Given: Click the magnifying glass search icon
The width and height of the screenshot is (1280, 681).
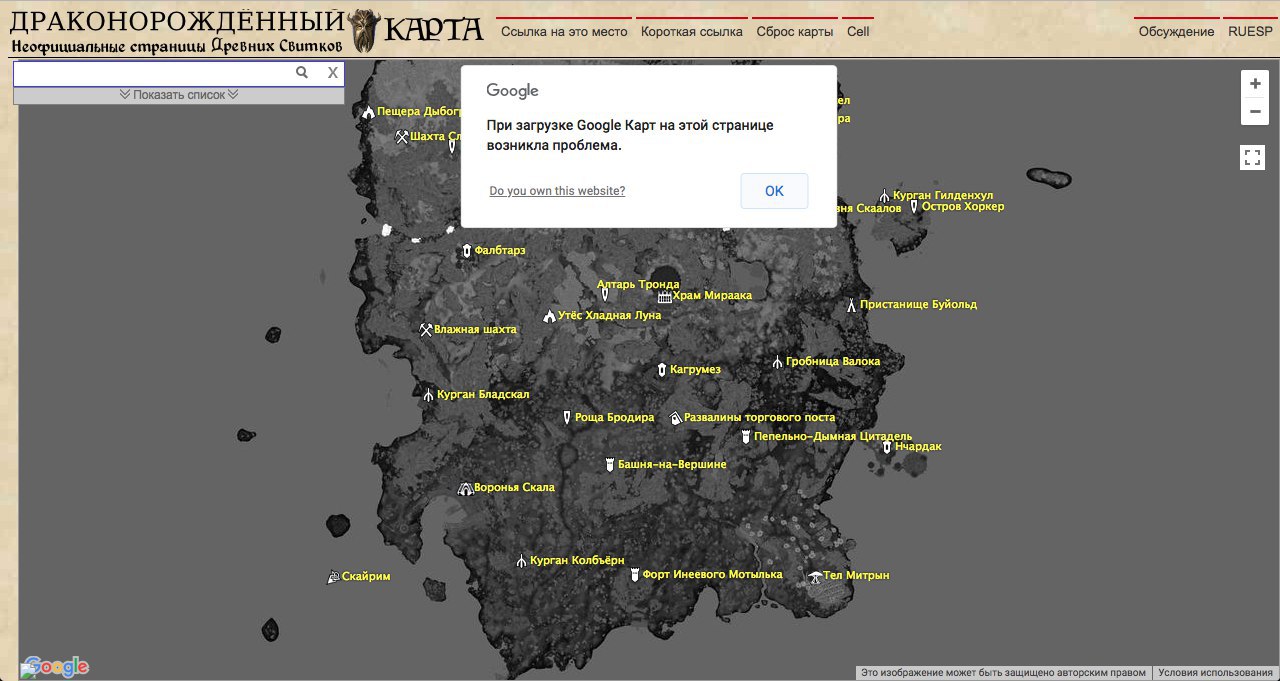Looking at the screenshot, I should (302, 73).
